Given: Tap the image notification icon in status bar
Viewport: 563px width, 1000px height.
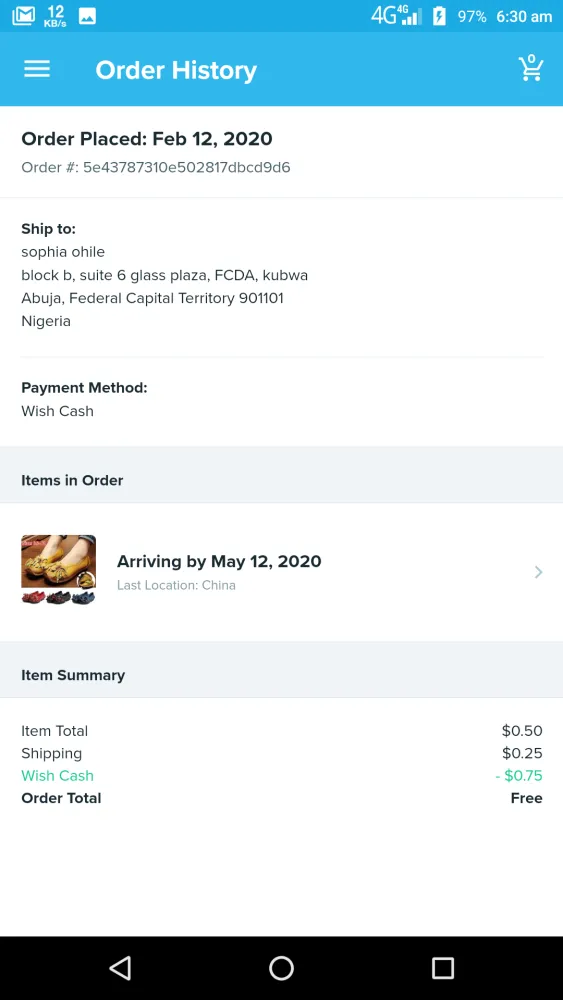Looking at the screenshot, I should pos(87,16).
